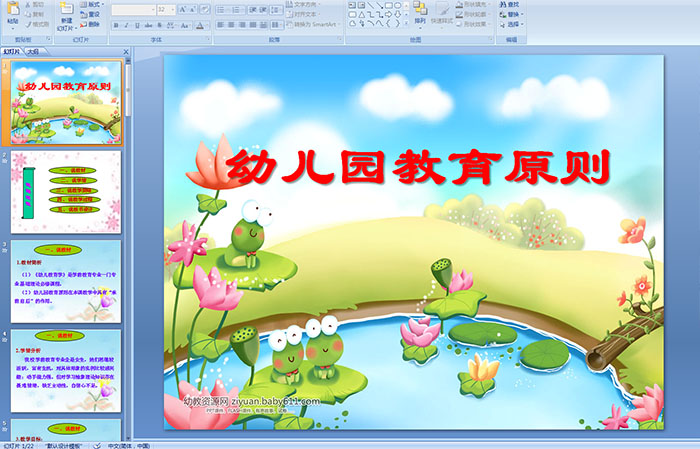Increase font size with the large A icon

click(183, 9)
